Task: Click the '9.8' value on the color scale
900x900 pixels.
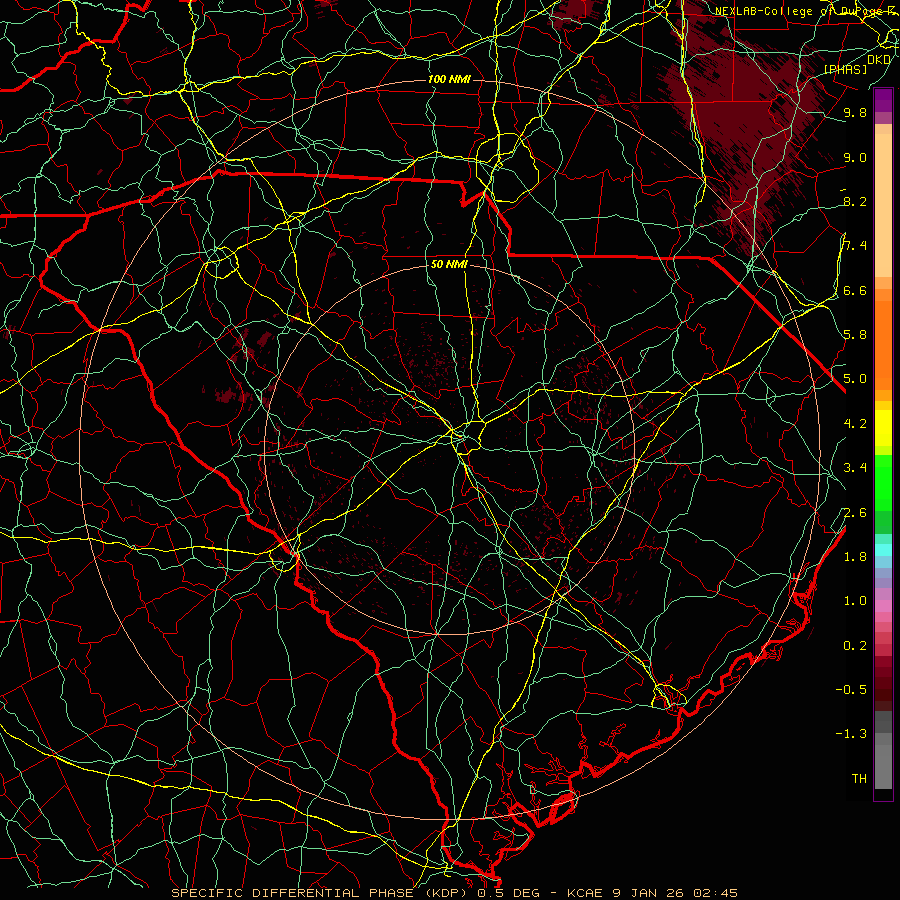Action: coord(855,112)
